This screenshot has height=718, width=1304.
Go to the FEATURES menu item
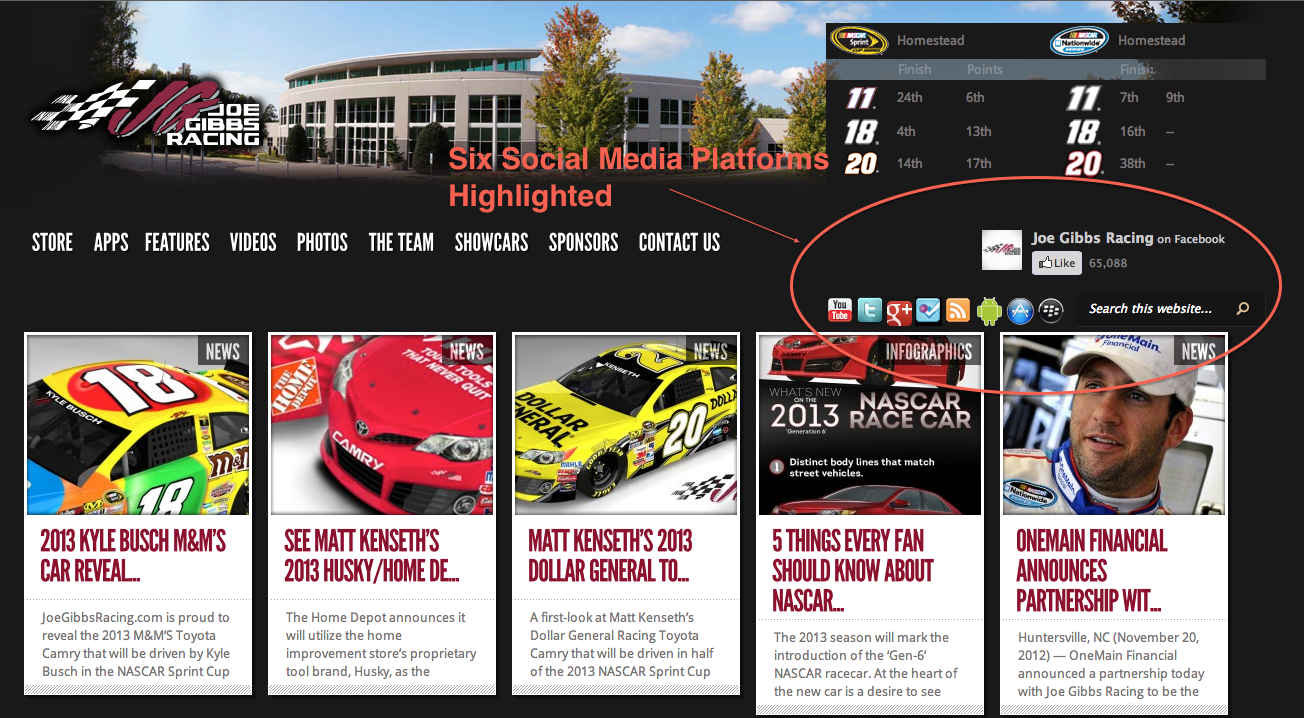177,242
